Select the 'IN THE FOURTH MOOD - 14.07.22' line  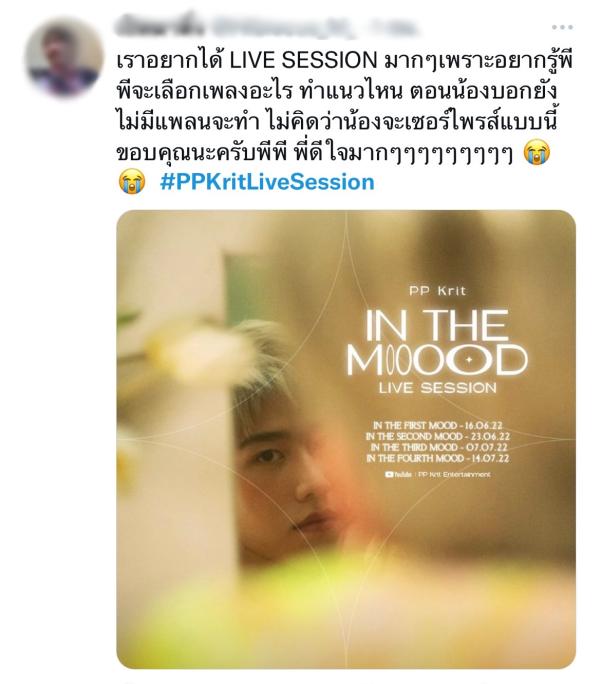click(x=438, y=458)
